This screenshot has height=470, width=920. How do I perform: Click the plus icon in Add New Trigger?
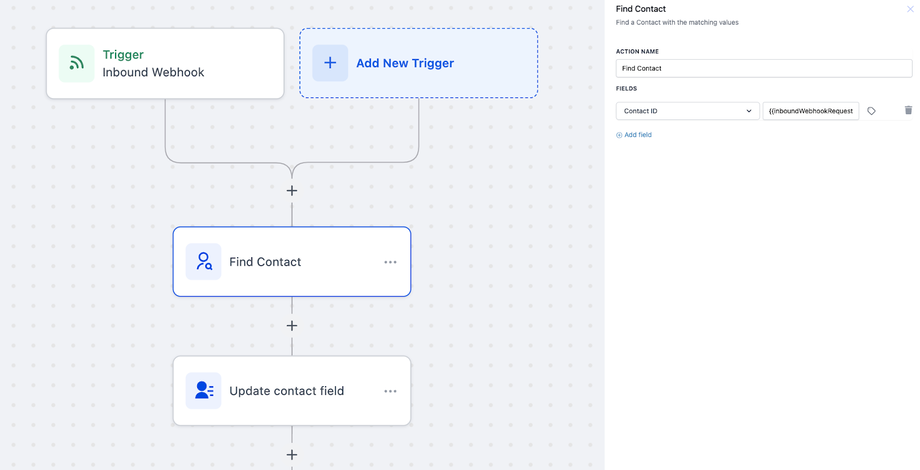coord(330,63)
